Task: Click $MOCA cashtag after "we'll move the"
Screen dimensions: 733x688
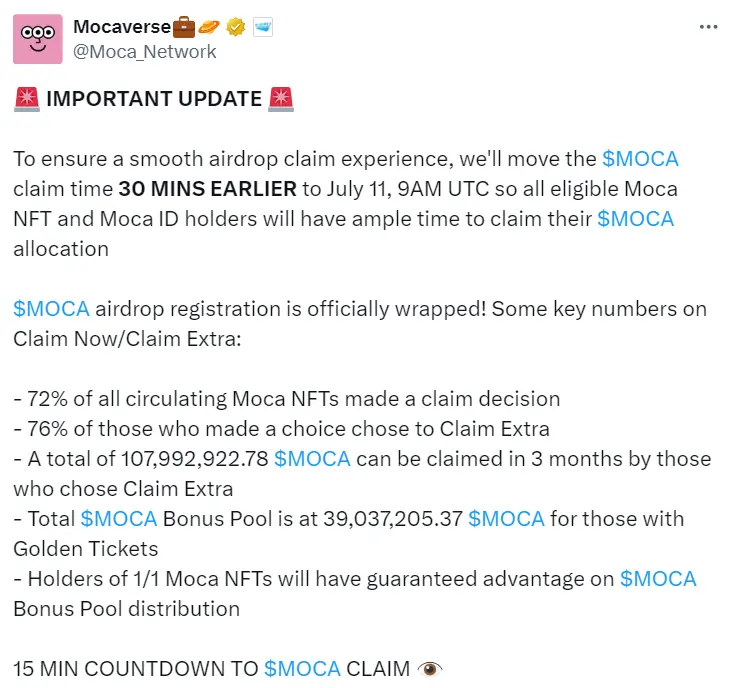Action: (x=640, y=159)
